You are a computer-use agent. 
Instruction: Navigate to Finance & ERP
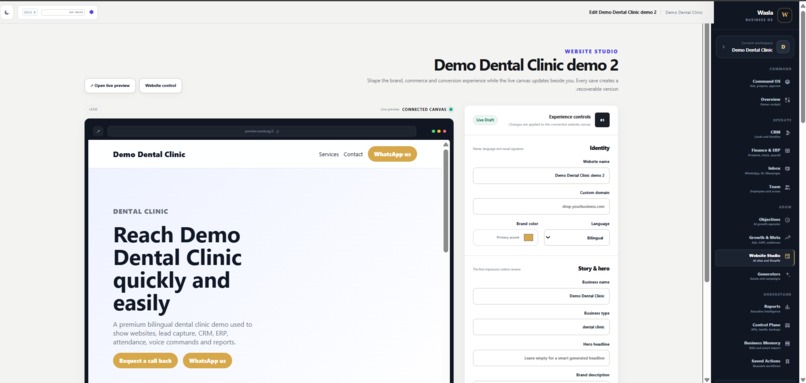click(754, 152)
